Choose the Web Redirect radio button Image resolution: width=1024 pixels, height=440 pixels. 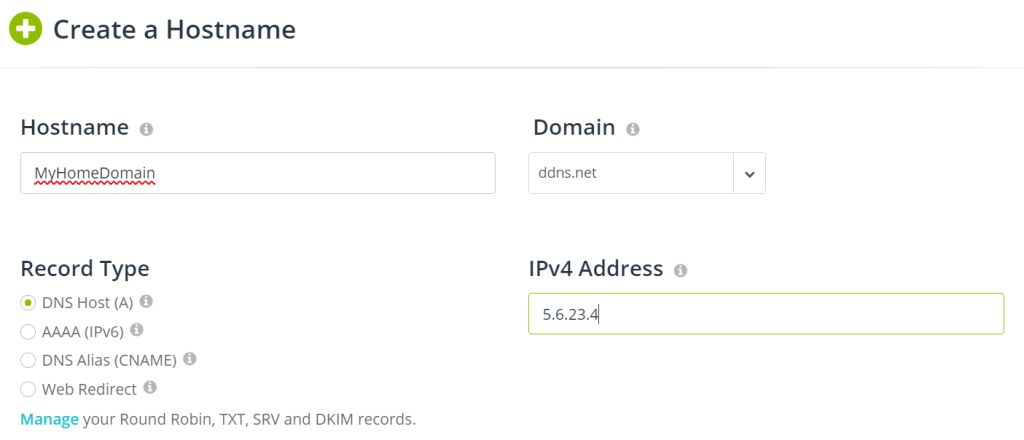tap(28, 388)
